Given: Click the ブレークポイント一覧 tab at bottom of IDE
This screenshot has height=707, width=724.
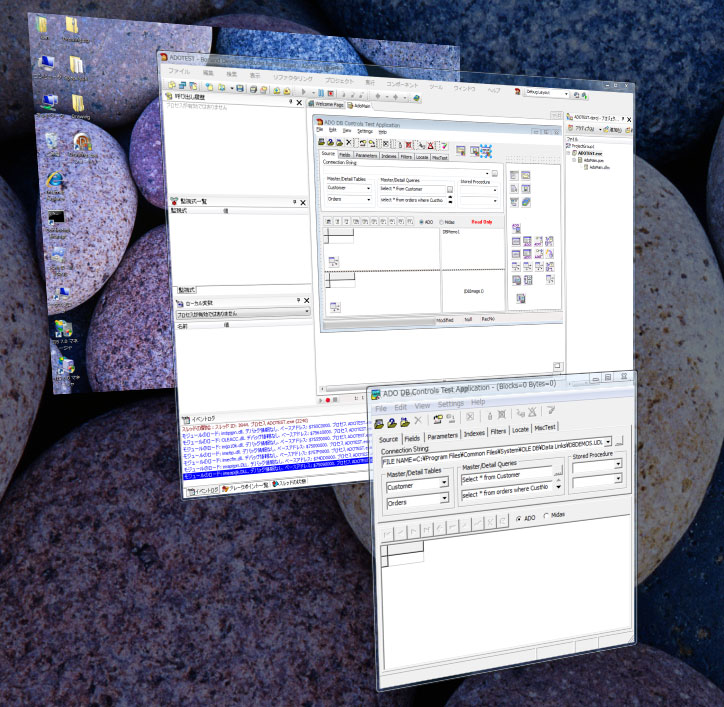Looking at the screenshot, I should (245, 487).
